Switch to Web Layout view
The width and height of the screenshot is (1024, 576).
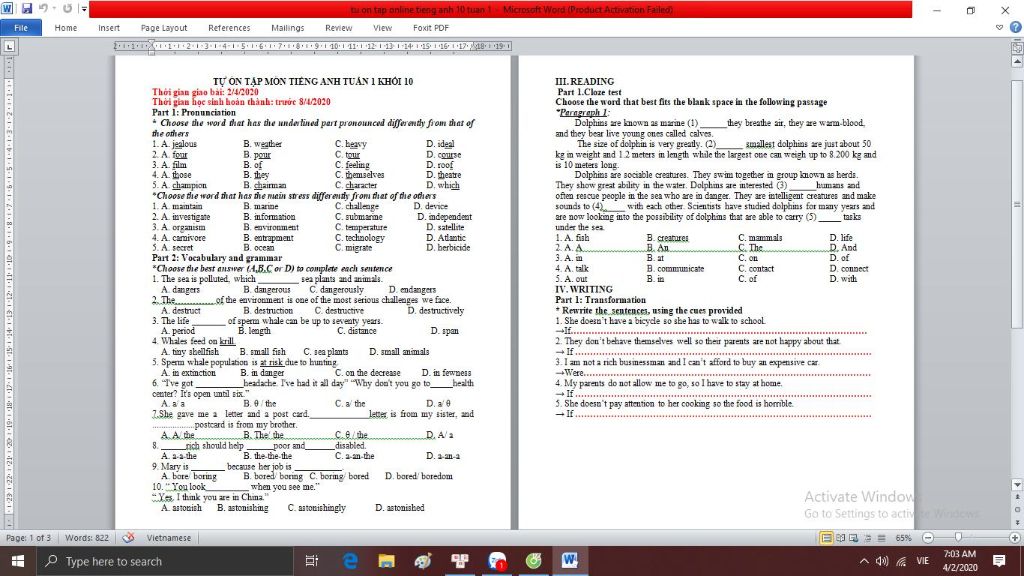(x=854, y=538)
